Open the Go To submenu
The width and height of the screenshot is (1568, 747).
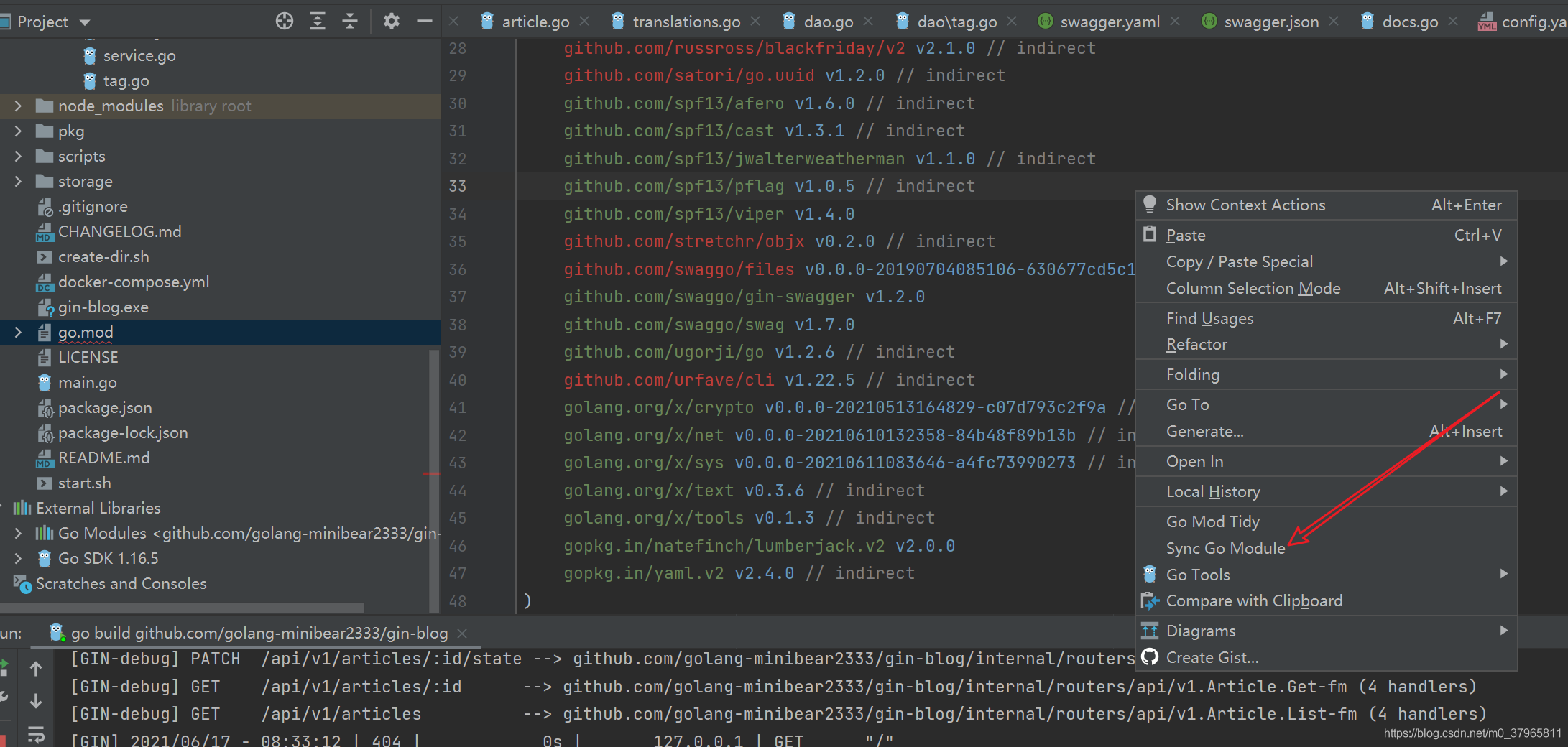pos(1186,404)
